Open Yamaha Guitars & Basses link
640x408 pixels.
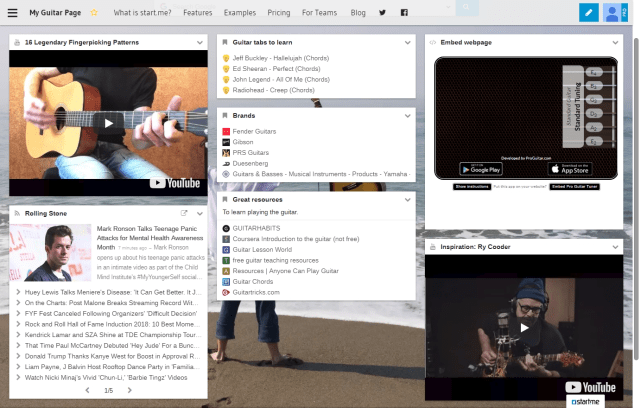pyautogui.click(x=321, y=174)
